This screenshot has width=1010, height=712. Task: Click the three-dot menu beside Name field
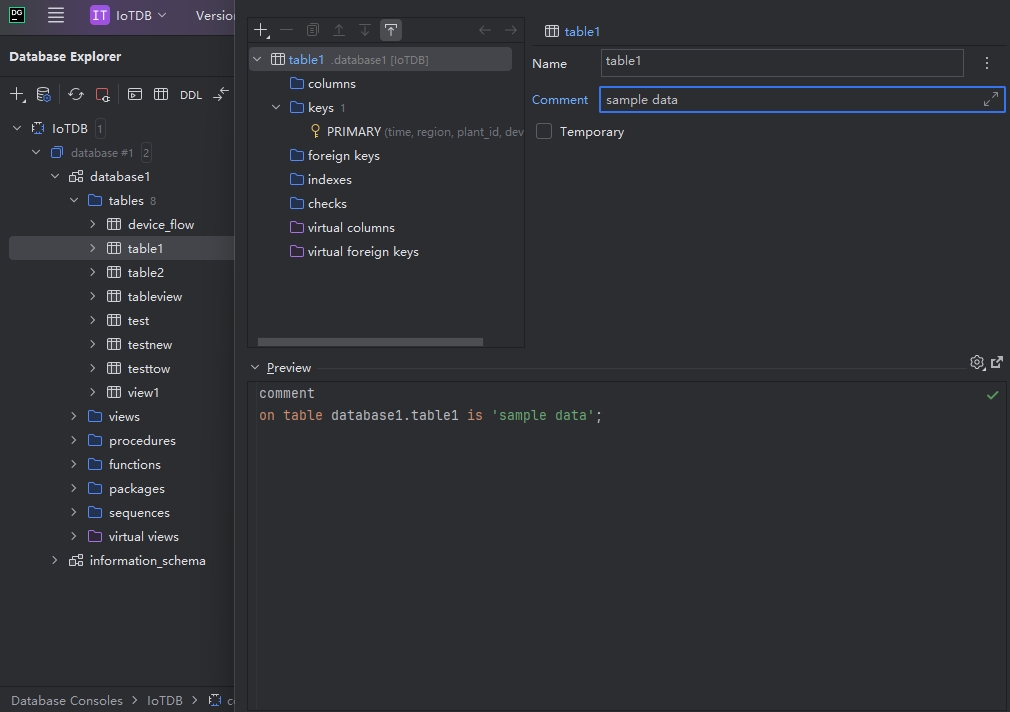pyautogui.click(x=987, y=63)
